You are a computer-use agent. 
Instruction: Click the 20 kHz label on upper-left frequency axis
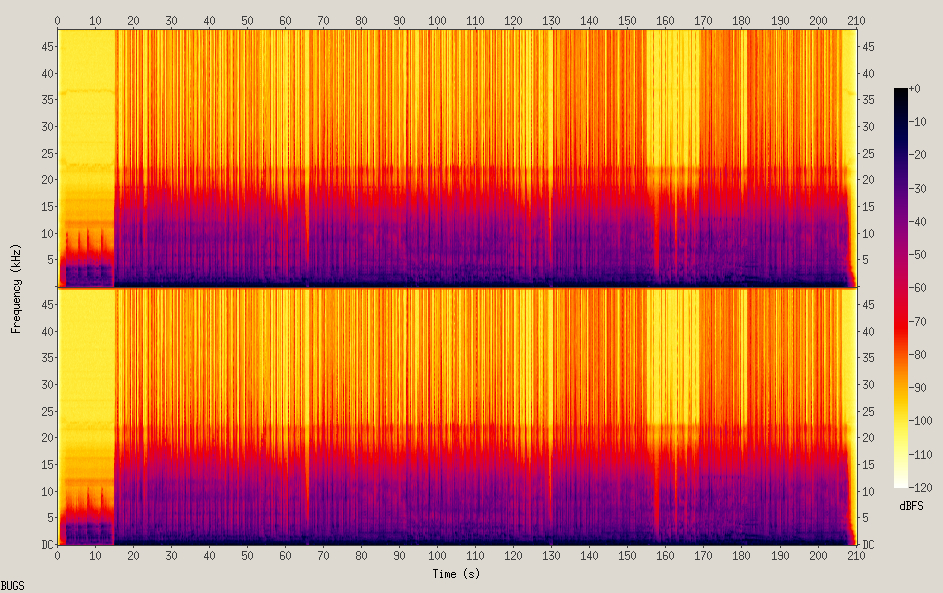pos(45,180)
